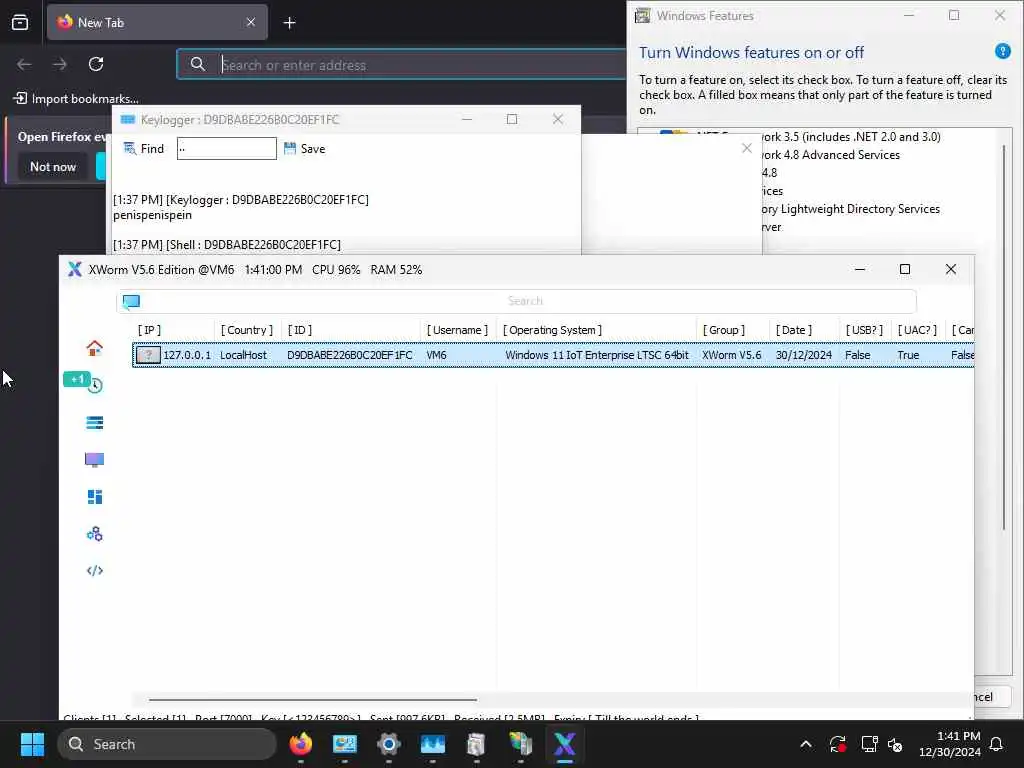Viewport: 1024px width, 768px height.
Task: Sort by the [ UAC? ] column header
Action: [x=917, y=330]
